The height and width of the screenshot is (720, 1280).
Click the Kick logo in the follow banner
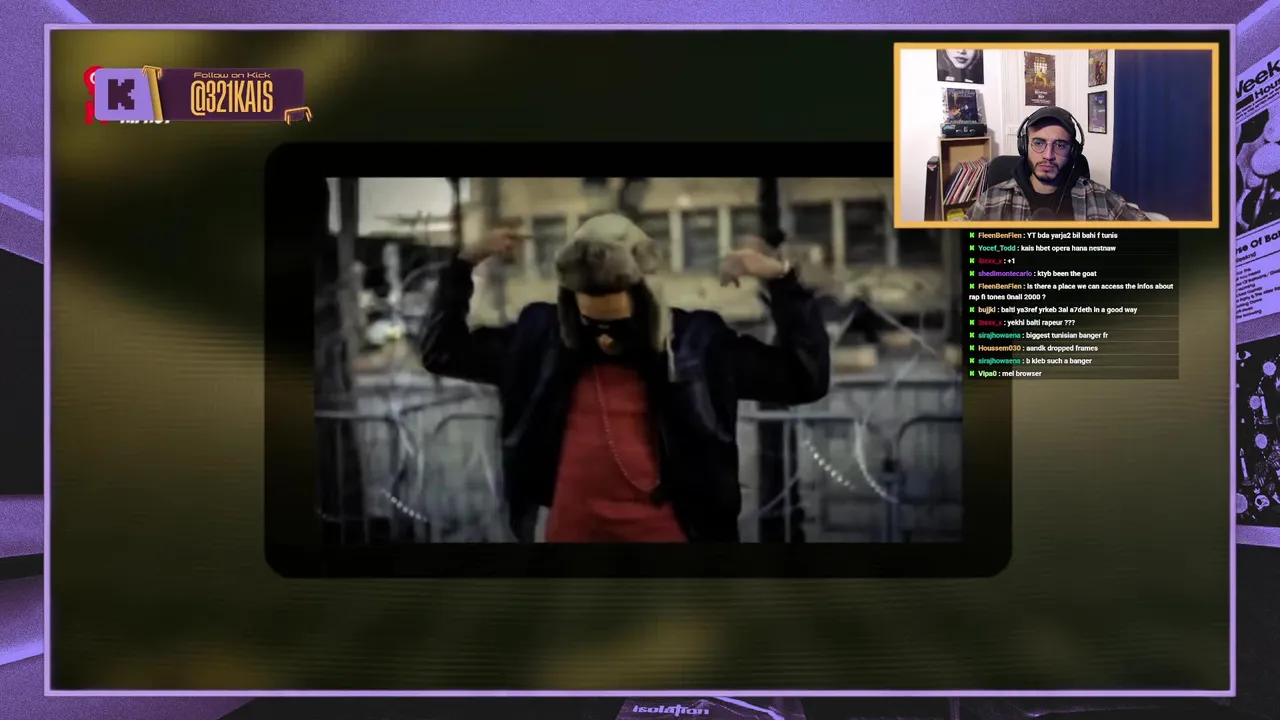pyautogui.click(x=121, y=94)
